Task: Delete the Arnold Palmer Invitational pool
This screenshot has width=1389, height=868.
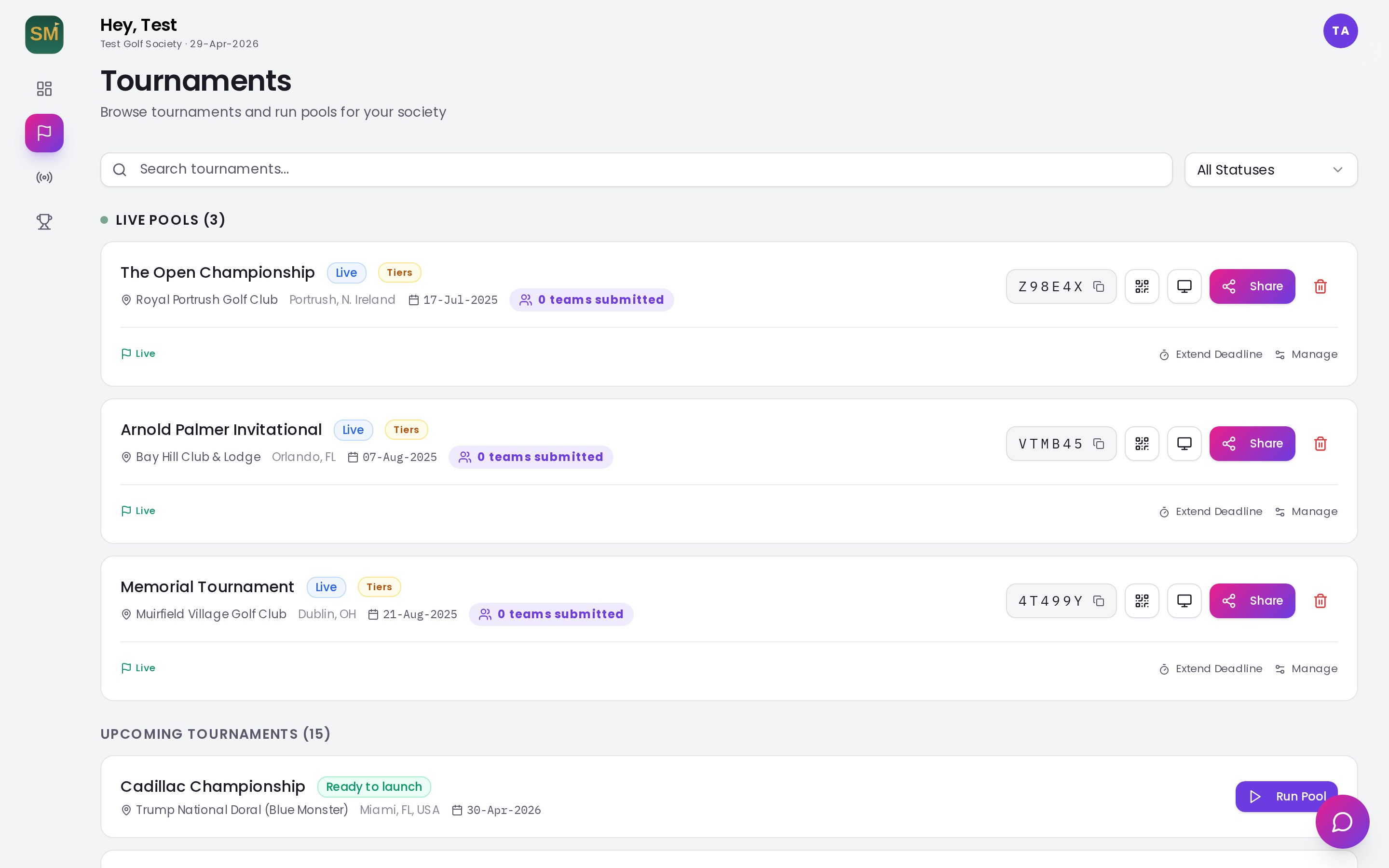Action: 1320,444
